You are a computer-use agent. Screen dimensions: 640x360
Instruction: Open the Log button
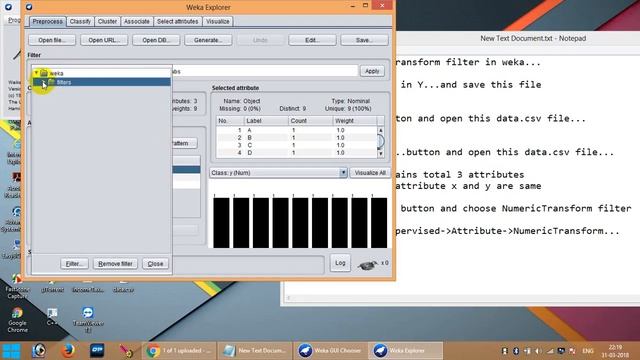point(340,263)
